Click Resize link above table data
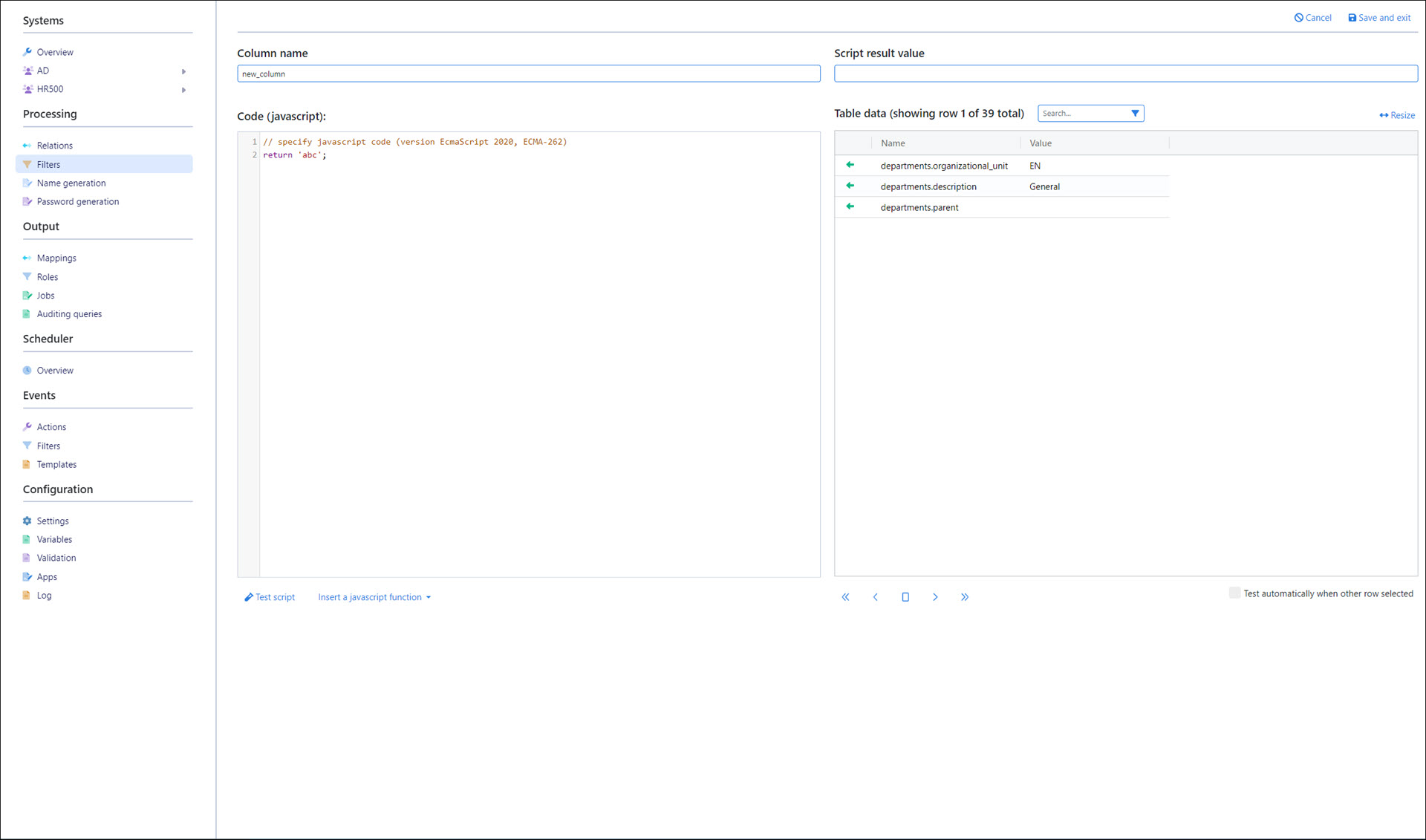 pos(1397,115)
